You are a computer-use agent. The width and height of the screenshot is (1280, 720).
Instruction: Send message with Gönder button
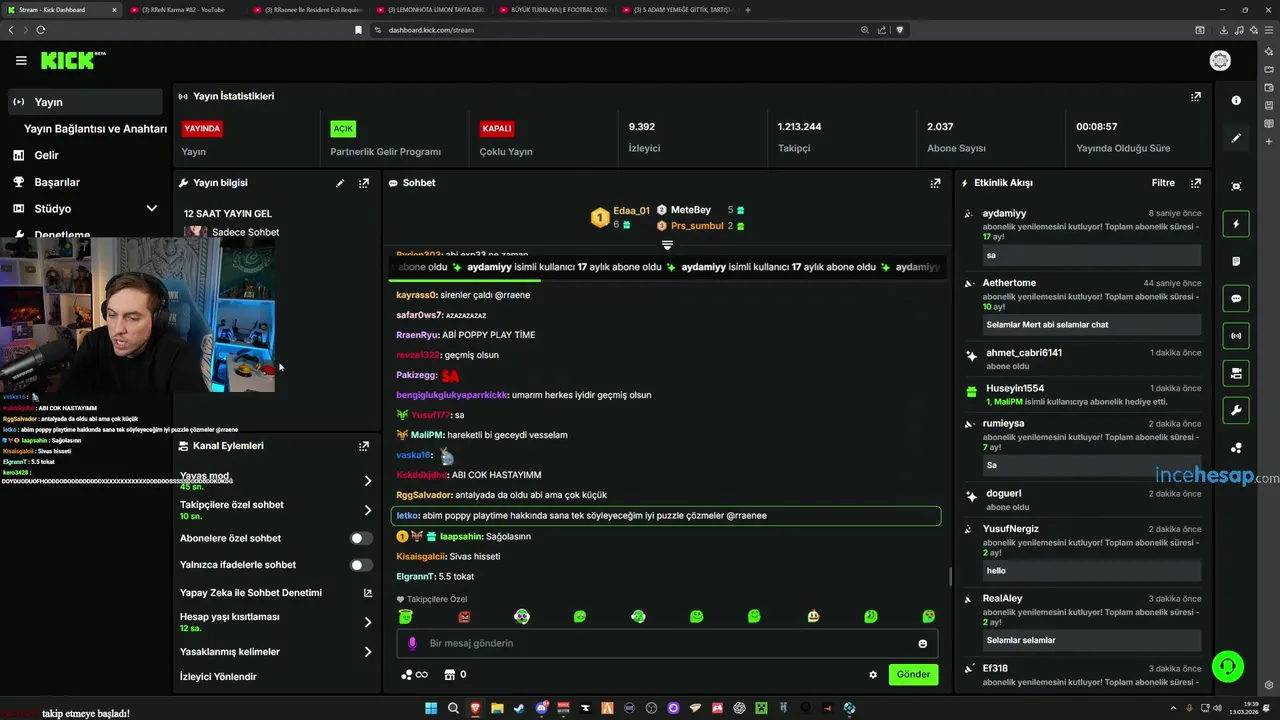(x=913, y=675)
